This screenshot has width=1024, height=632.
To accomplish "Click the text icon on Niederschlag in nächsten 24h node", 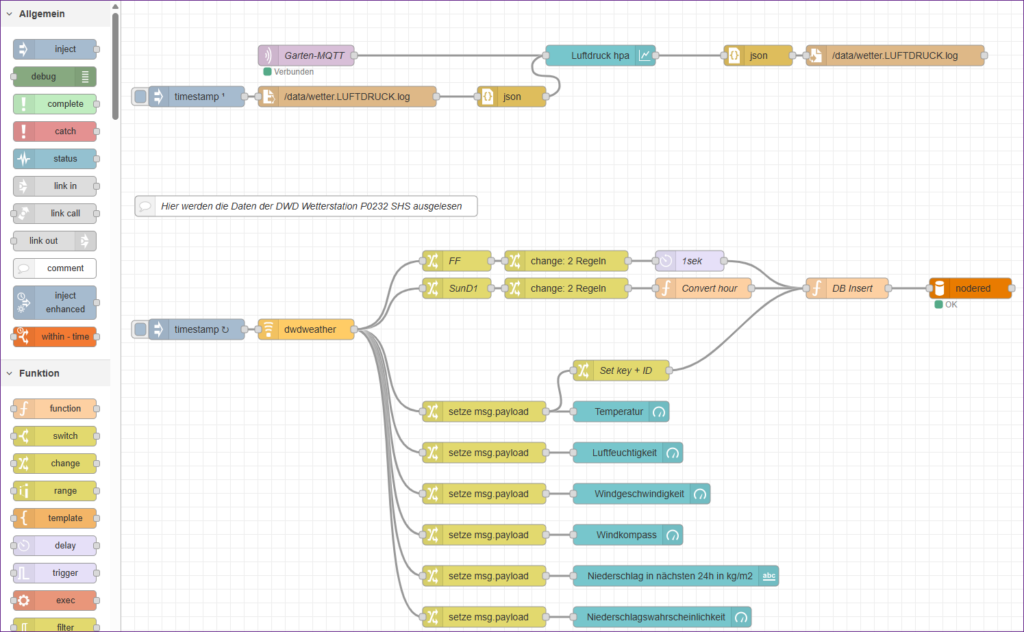I will pyautogui.click(x=768, y=576).
